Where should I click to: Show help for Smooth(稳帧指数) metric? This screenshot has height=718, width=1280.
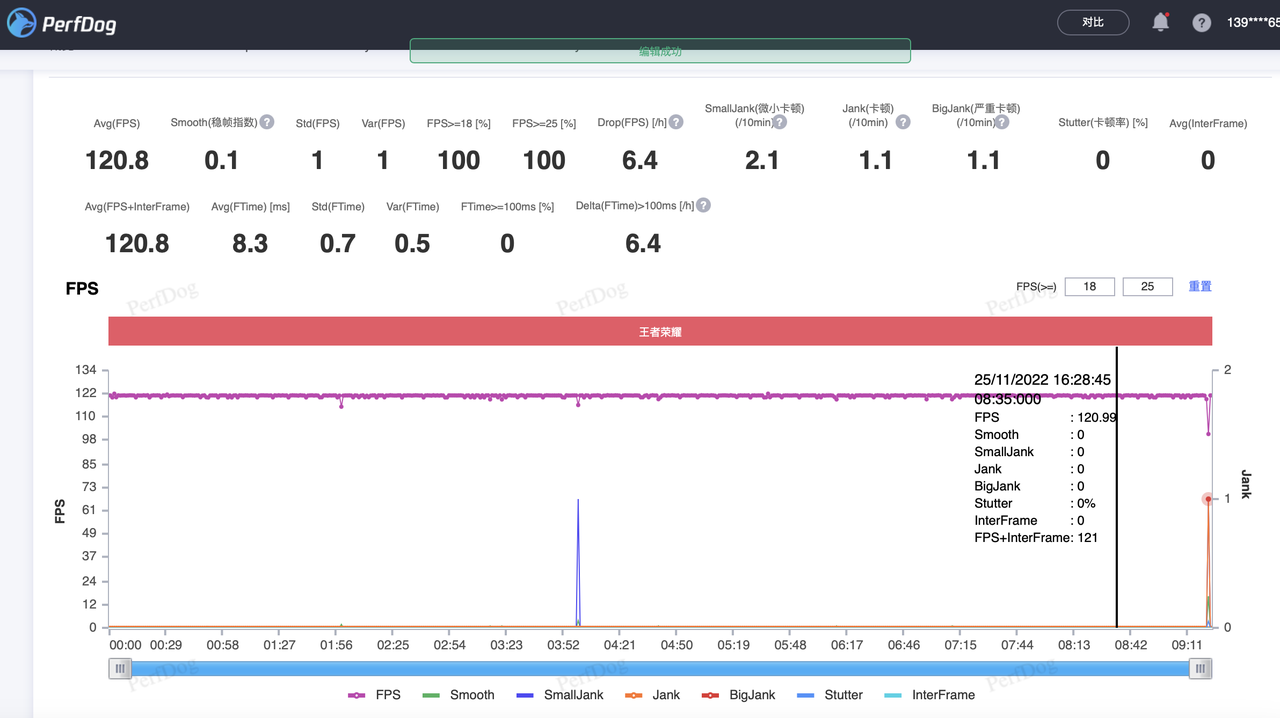point(267,122)
